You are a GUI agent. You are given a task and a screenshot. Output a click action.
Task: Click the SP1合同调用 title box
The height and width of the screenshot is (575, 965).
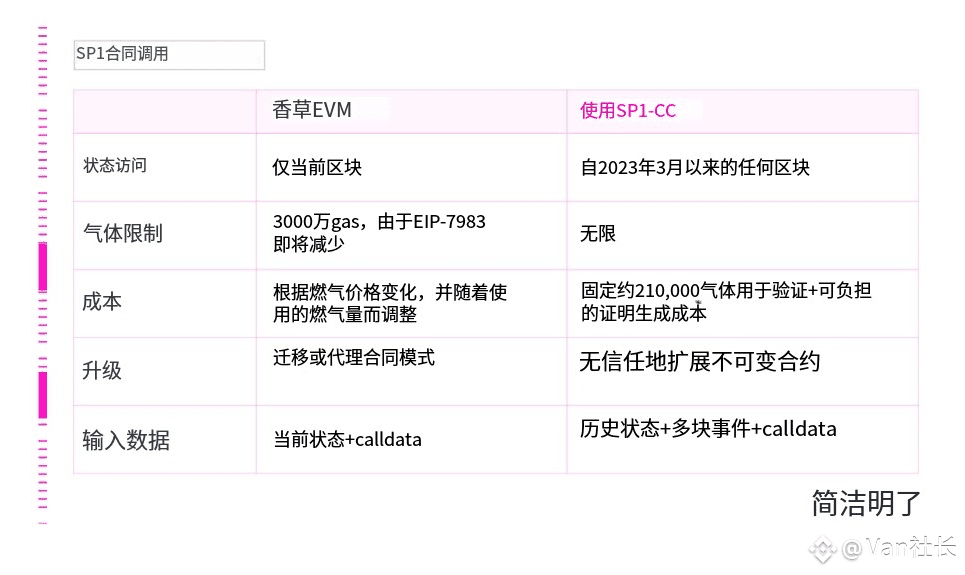169,55
